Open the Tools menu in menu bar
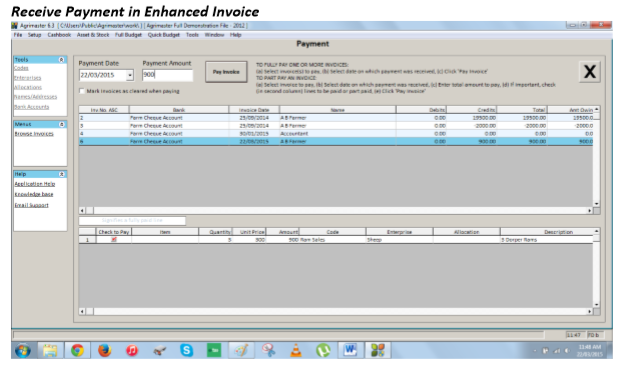625x369 pixels. (x=192, y=35)
